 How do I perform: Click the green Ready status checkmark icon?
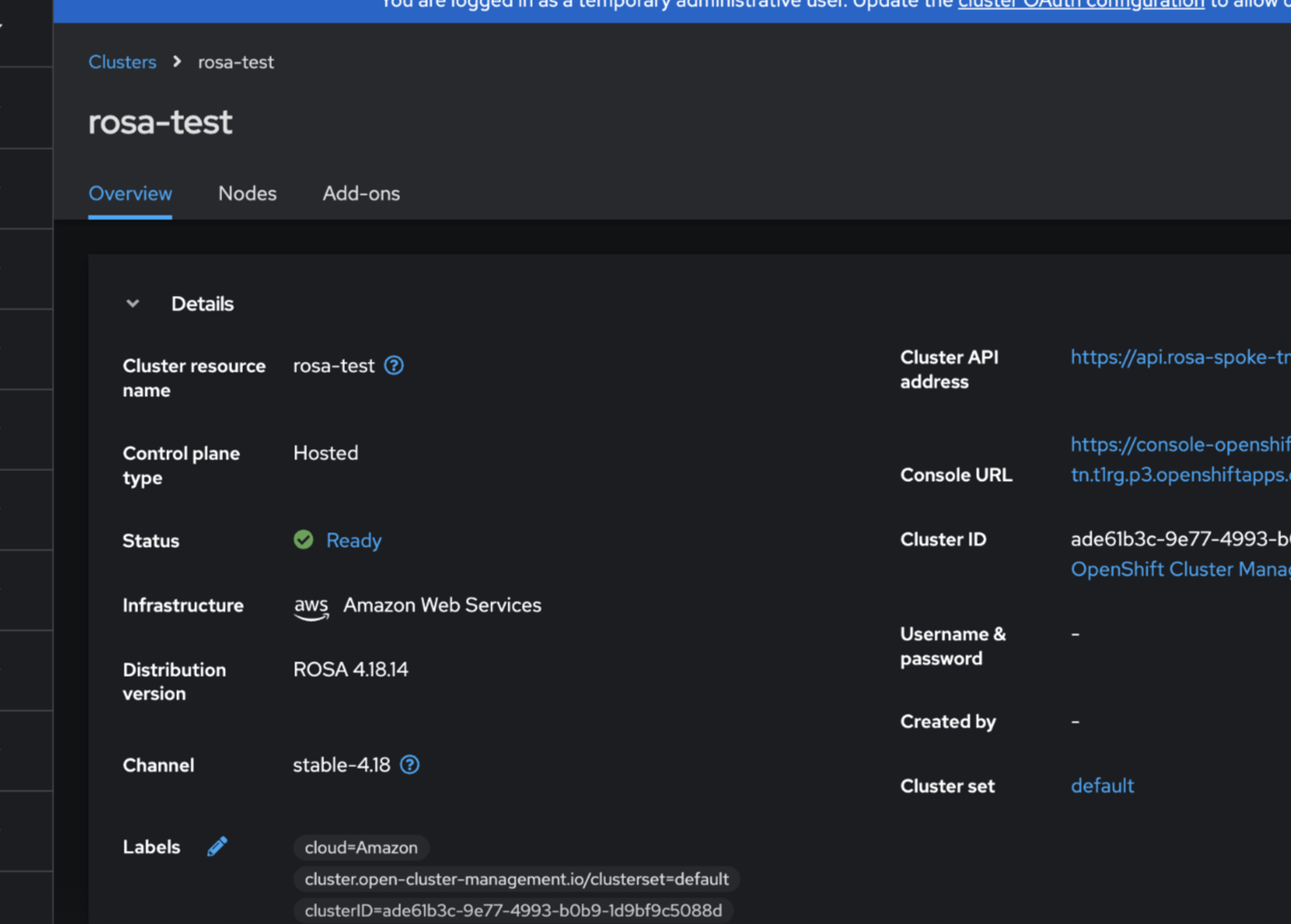click(x=303, y=540)
